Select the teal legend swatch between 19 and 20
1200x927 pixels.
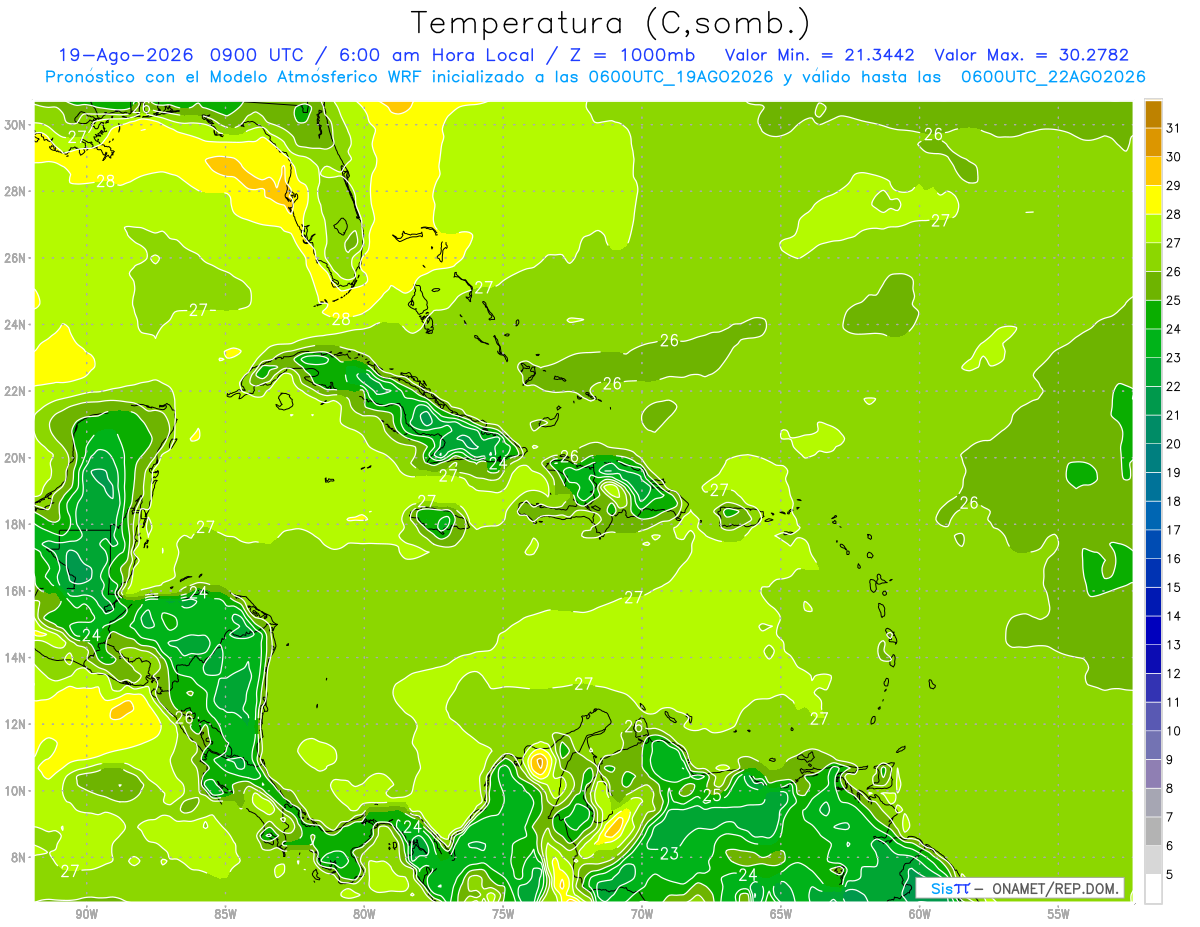coord(1153,458)
